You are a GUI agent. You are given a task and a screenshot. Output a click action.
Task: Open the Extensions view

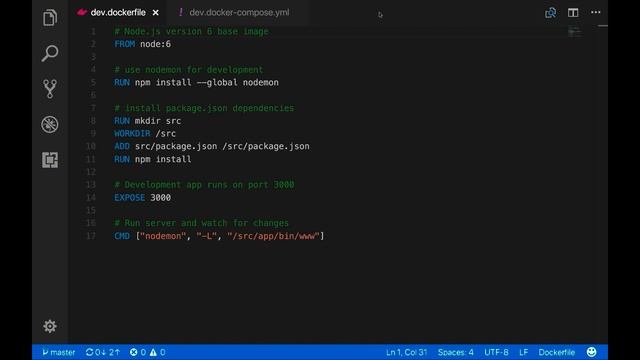[50, 160]
